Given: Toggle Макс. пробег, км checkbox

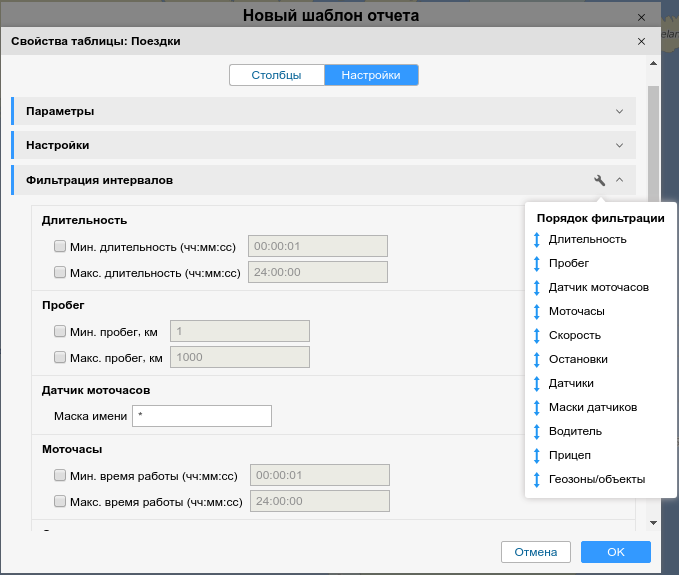Looking at the screenshot, I should pos(60,357).
